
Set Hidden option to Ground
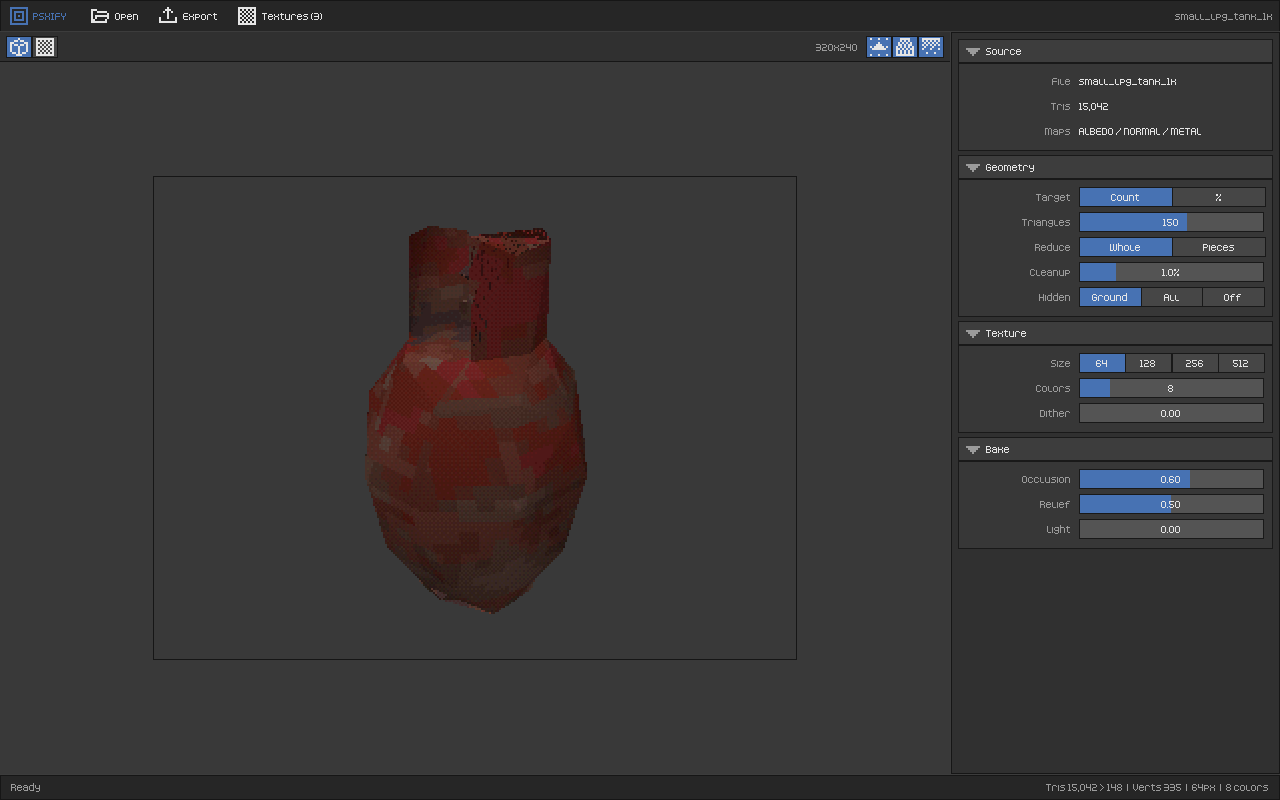[1110, 298]
